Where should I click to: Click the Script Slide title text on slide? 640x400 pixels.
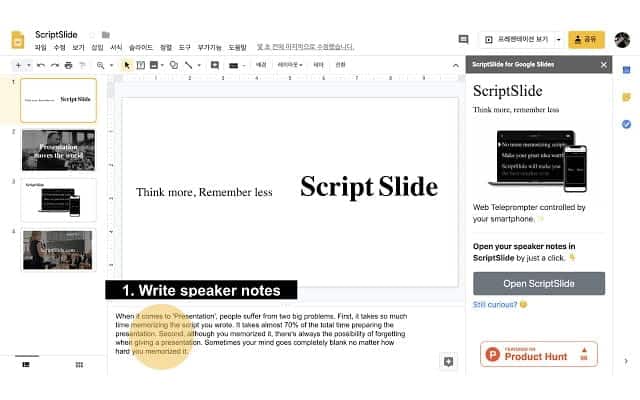369,187
